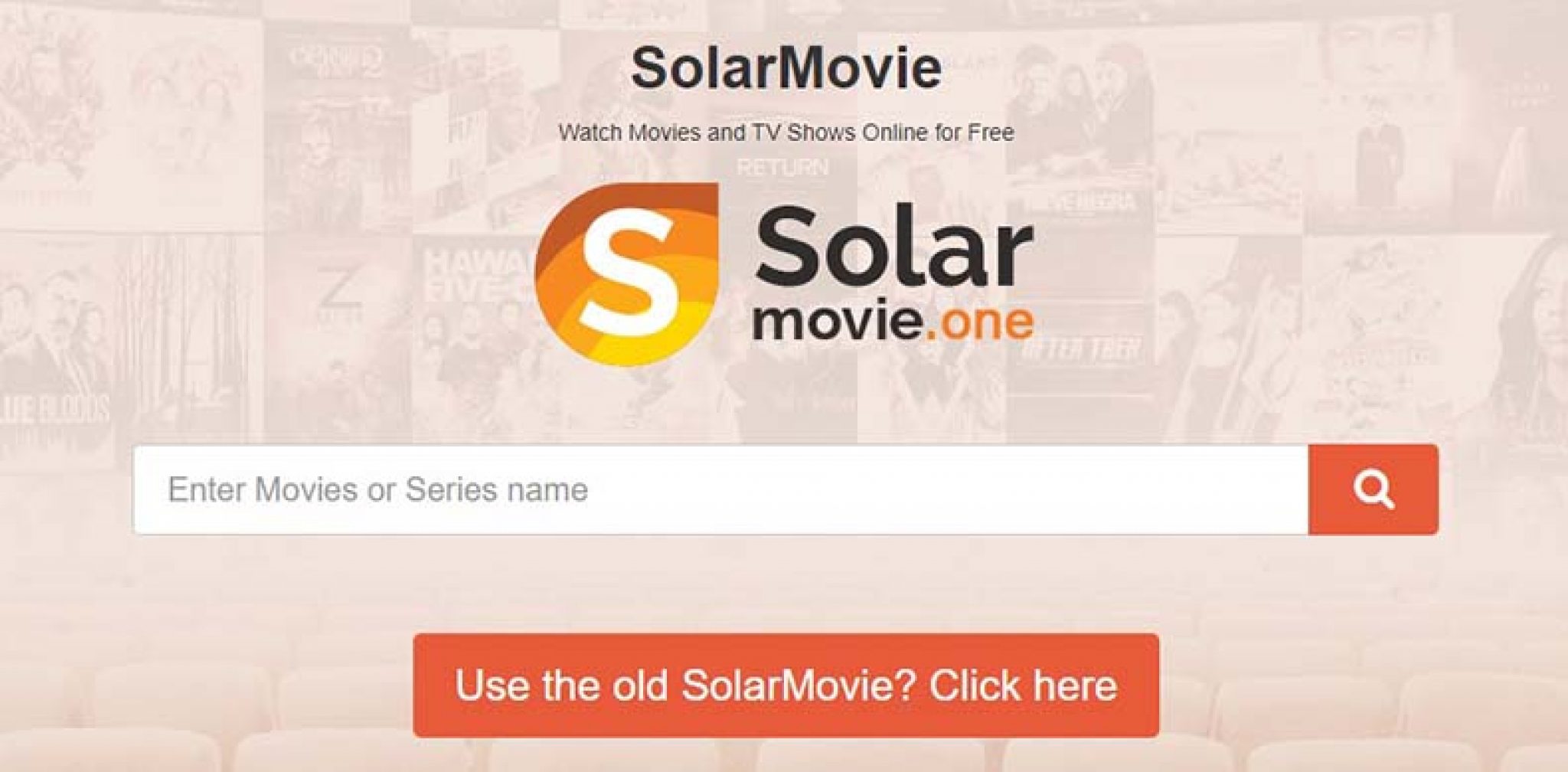Click the magnifying glass search icon
1568x772 pixels.
1373,490
